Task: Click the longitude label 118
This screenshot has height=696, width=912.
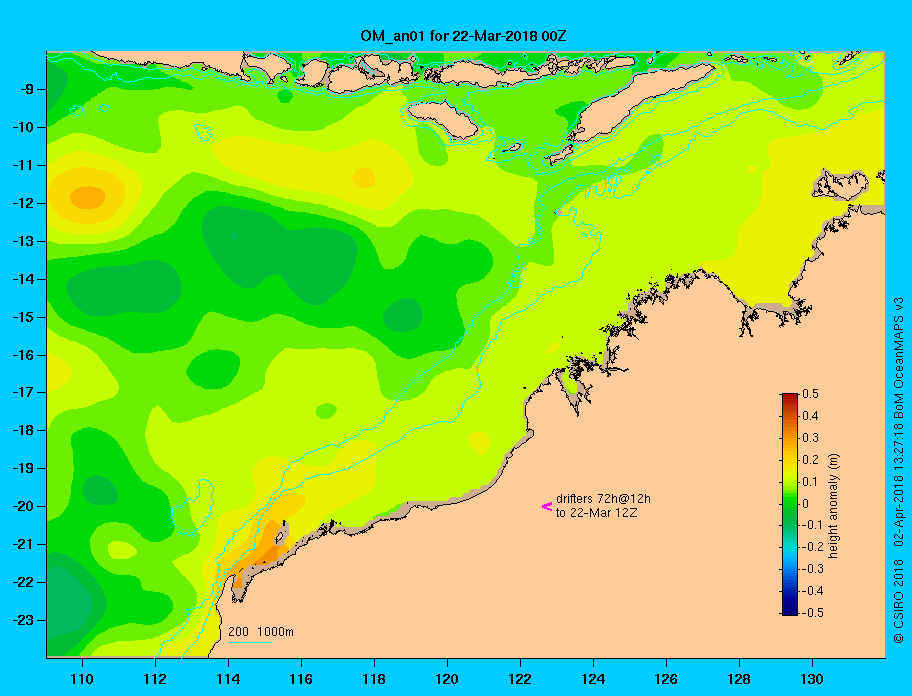Action: point(374,679)
